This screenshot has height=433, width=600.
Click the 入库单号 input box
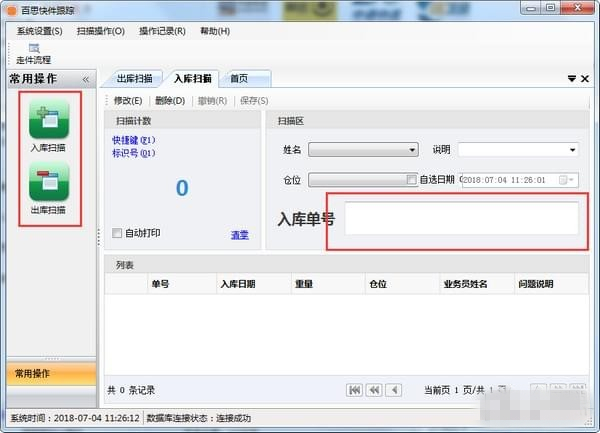(461, 218)
